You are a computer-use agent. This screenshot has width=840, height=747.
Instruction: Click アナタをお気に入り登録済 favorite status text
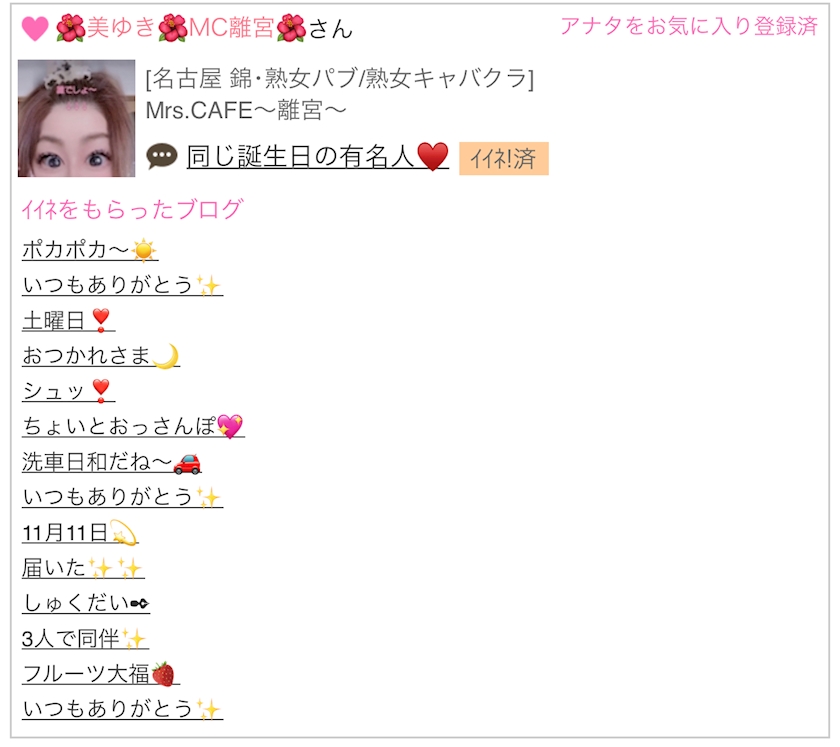point(689,26)
